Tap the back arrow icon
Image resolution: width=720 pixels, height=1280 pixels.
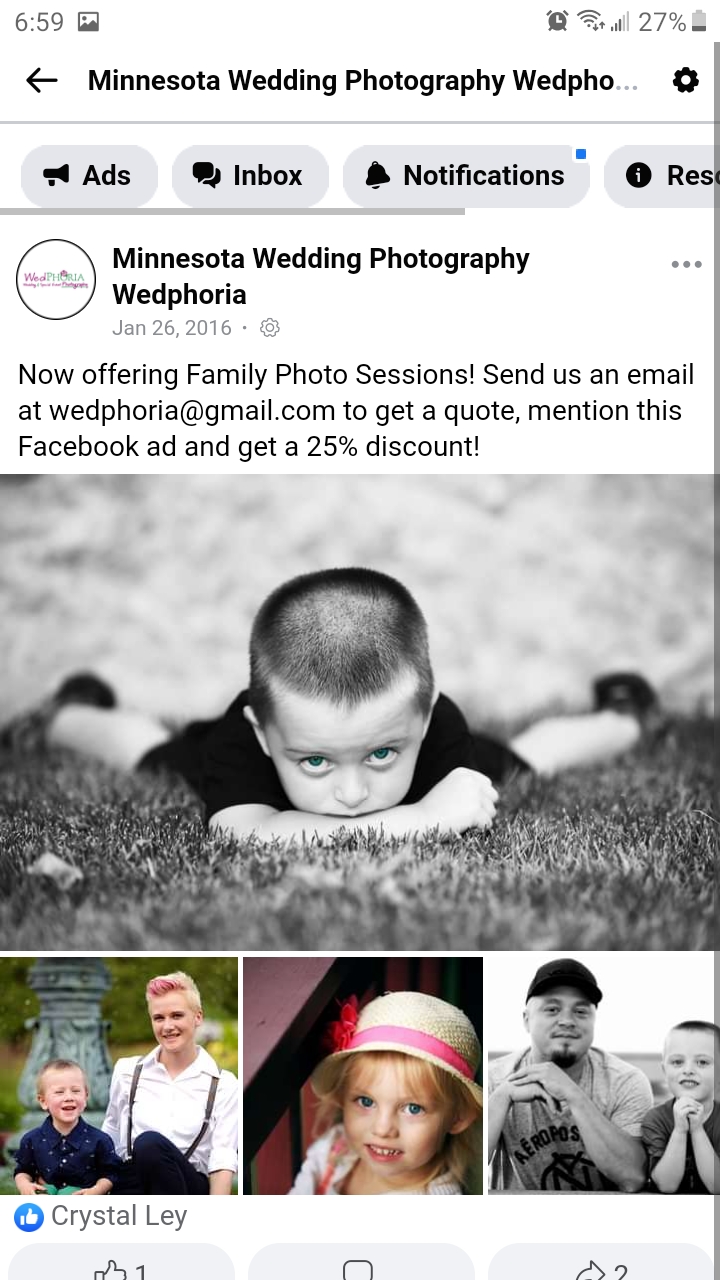(x=41, y=81)
